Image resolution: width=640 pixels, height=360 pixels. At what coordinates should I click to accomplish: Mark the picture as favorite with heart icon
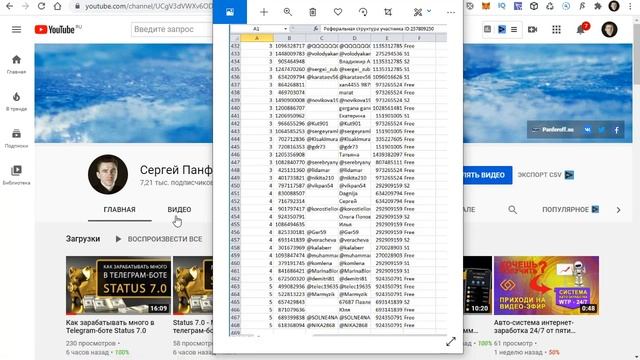click(338, 12)
